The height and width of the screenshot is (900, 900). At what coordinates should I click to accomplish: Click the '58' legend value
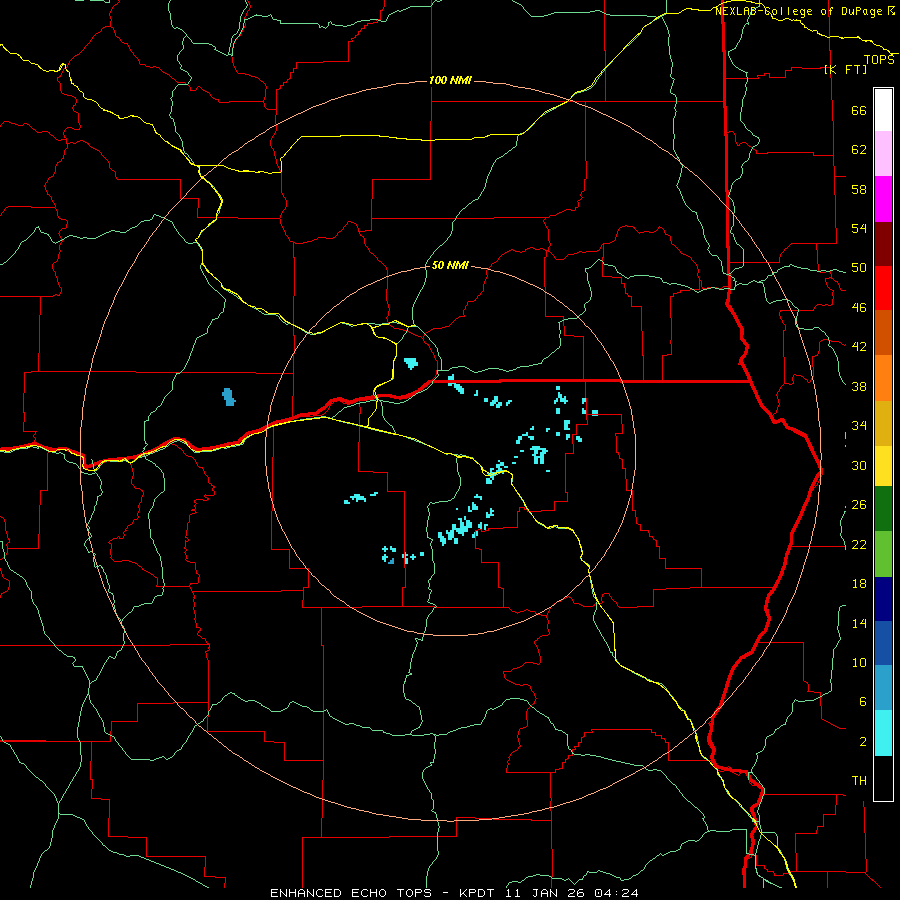pos(859,189)
